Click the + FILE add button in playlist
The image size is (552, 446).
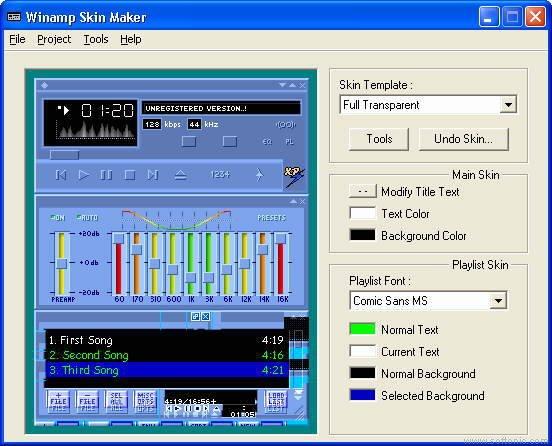pos(58,401)
